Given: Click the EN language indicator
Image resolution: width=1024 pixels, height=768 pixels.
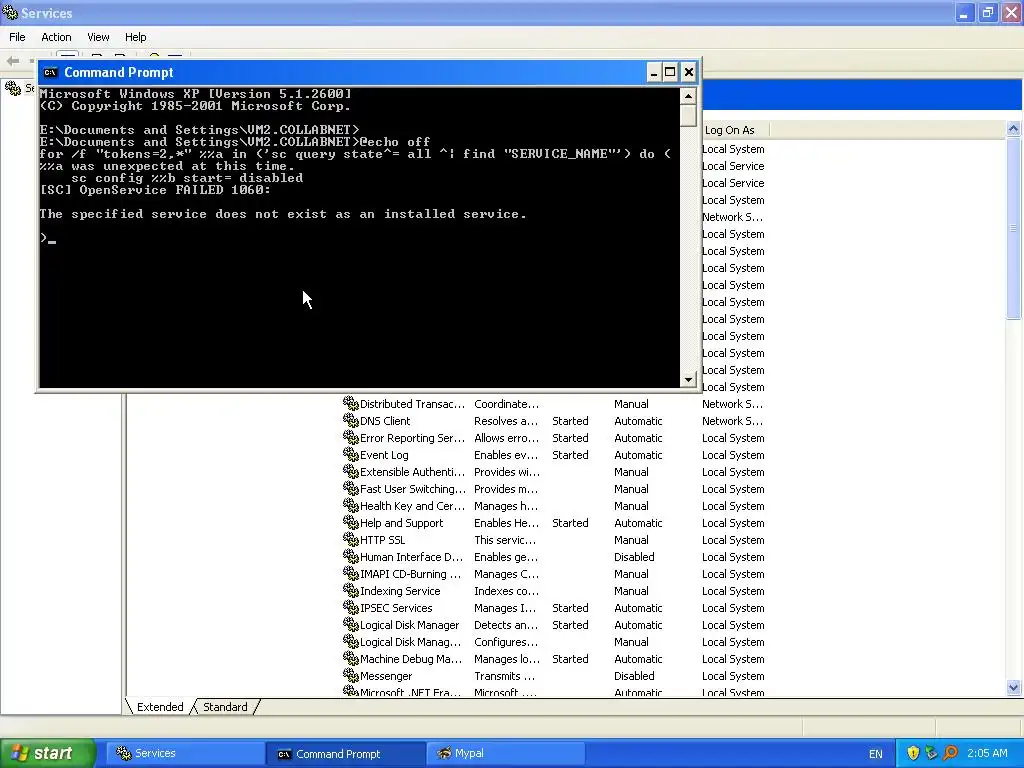Looking at the screenshot, I should click(875, 754).
